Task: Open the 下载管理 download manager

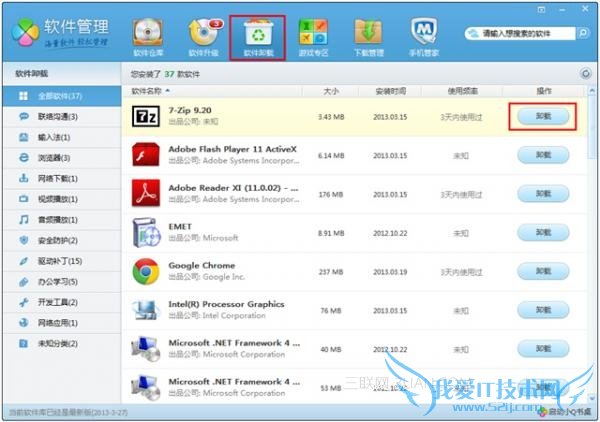Action: pos(368,37)
